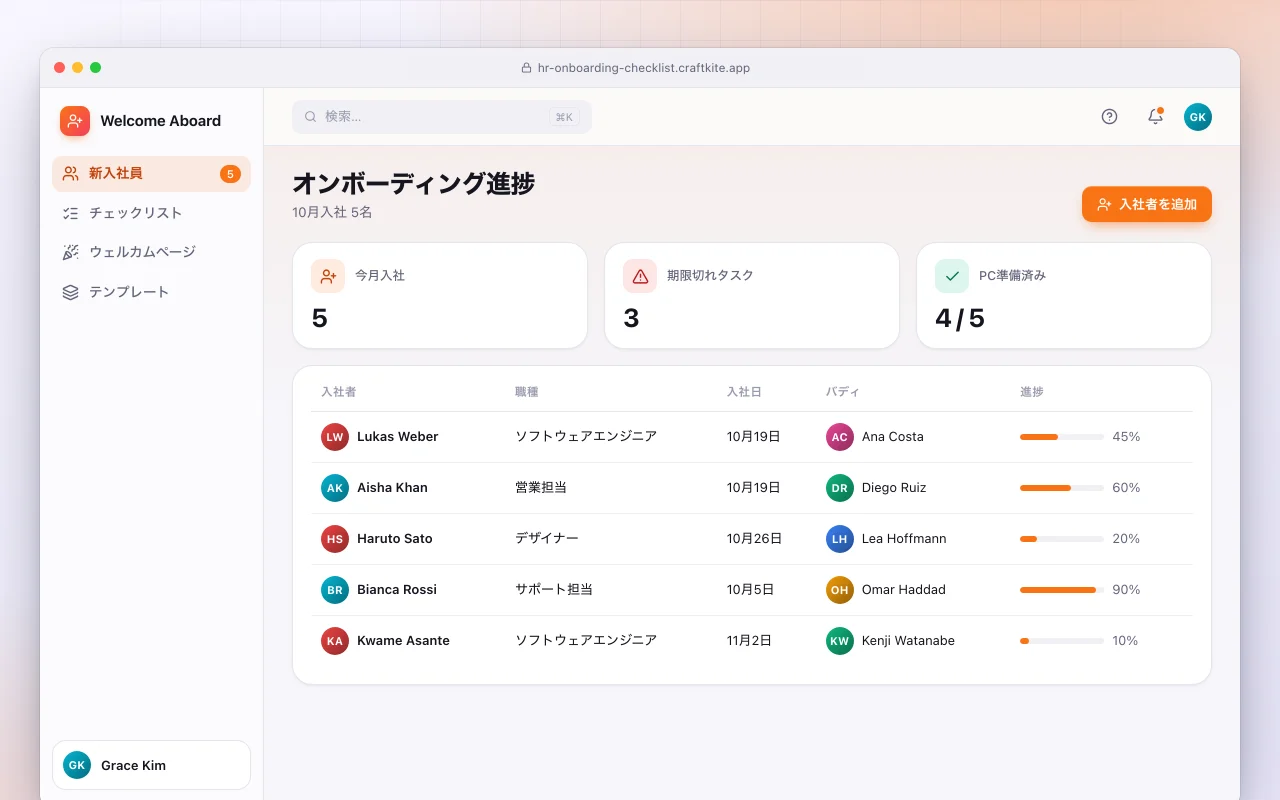
Task: Open チェックリスト in the sidebar
Action: click(151, 213)
